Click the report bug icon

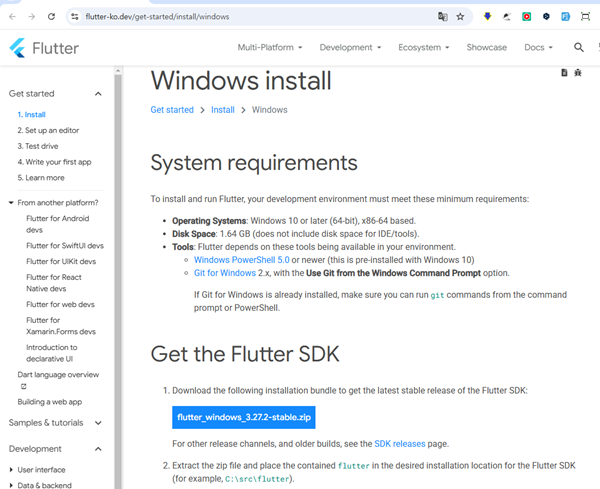[x=578, y=72]
